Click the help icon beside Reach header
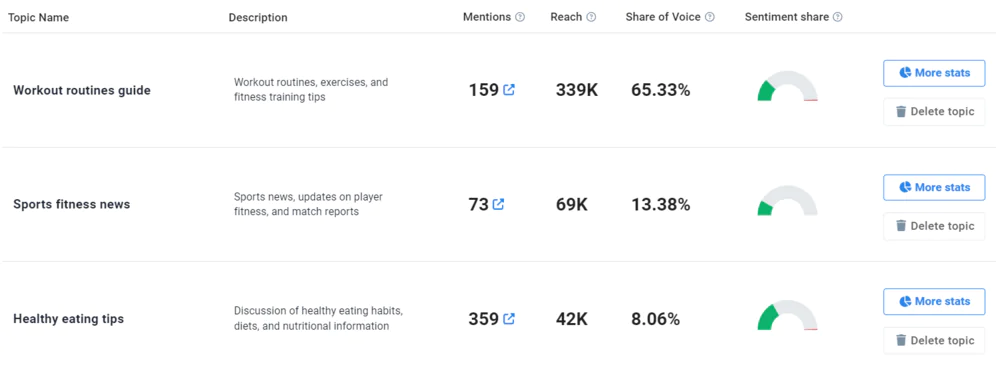Image resolution: width=1000 pixels, height=365 pixels. (x=591, y=17)
